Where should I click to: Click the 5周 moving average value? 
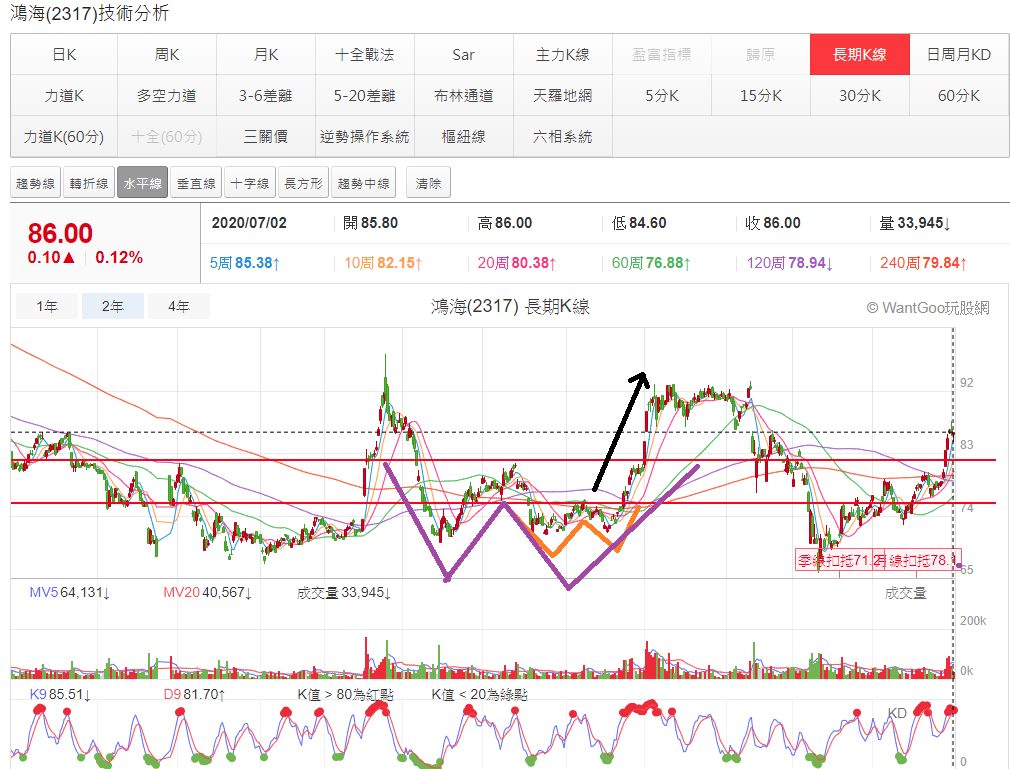coord(245,263)
